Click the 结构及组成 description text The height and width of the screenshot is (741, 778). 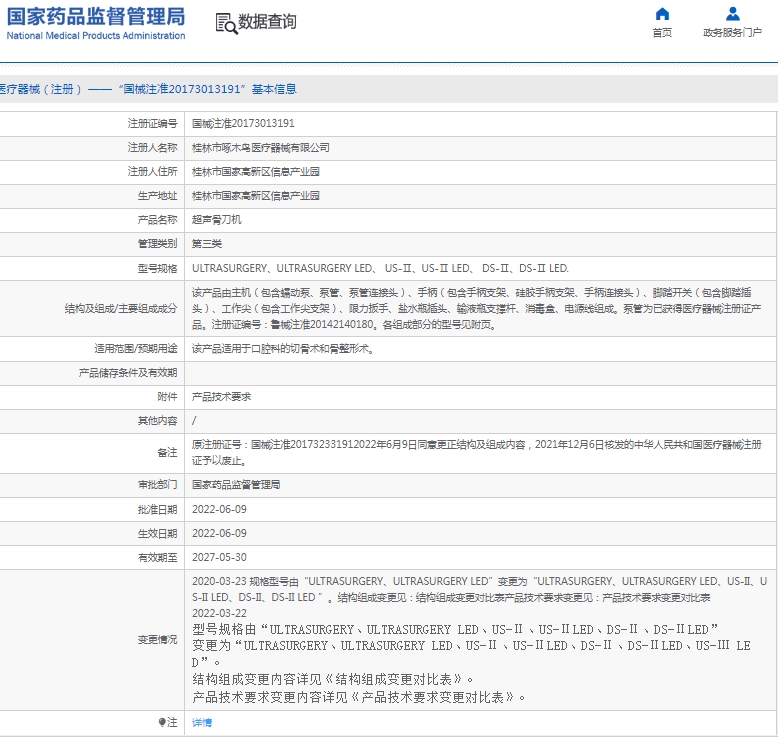476,309
